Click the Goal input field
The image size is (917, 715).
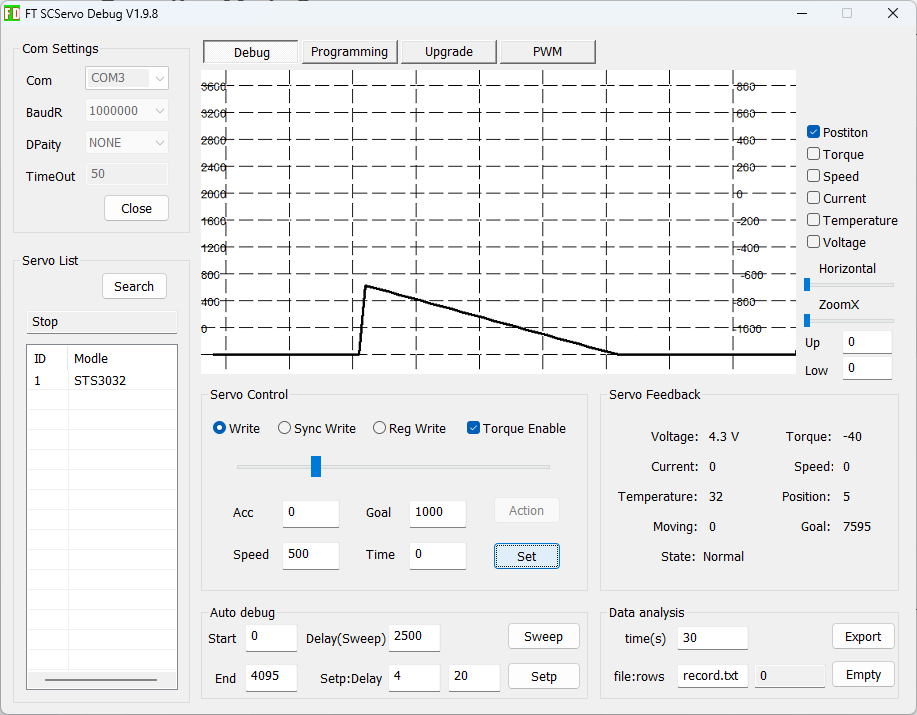(437, 513)
